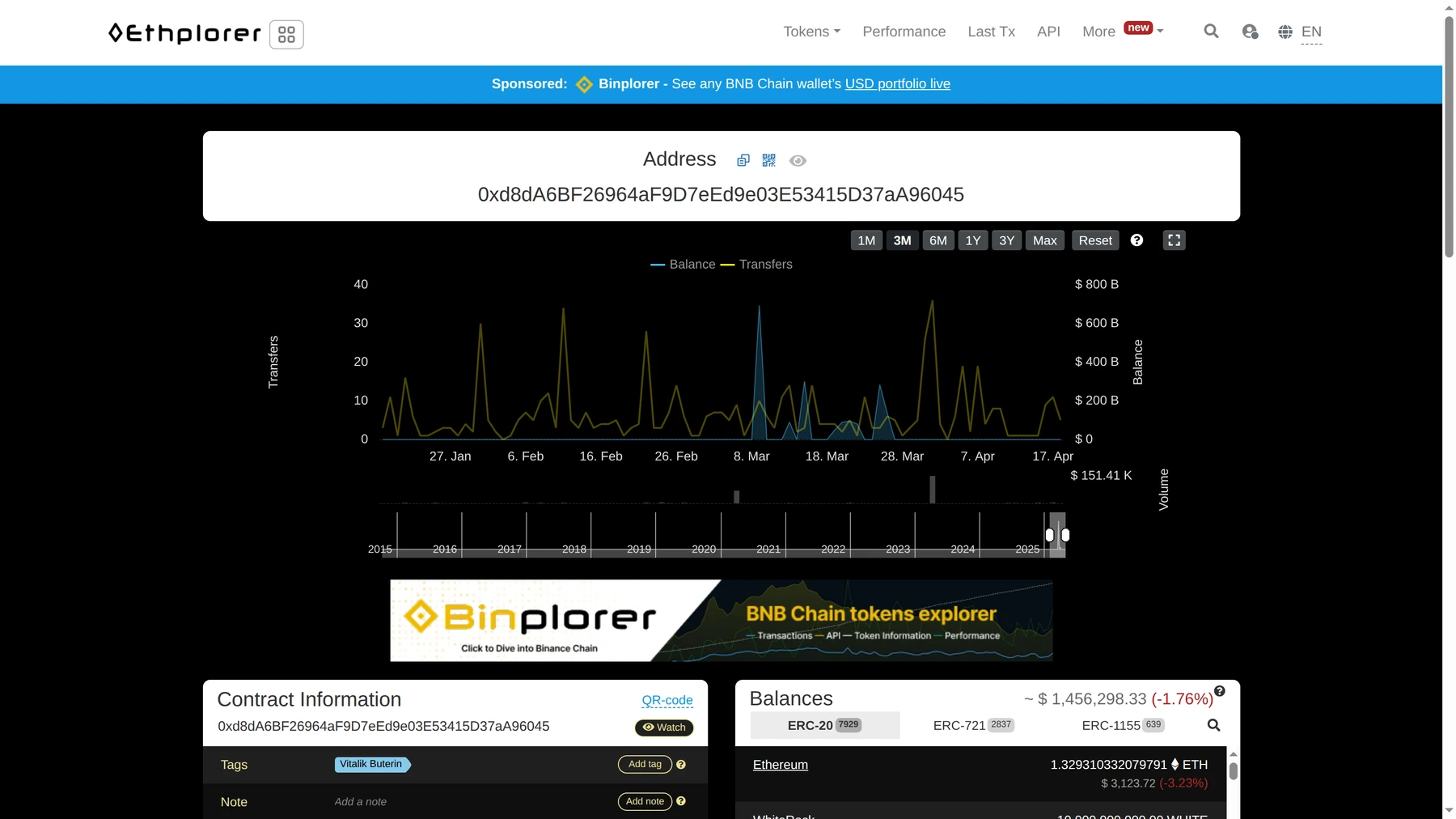Click the left handle of the timeline range navigator

coord(1049,535)
